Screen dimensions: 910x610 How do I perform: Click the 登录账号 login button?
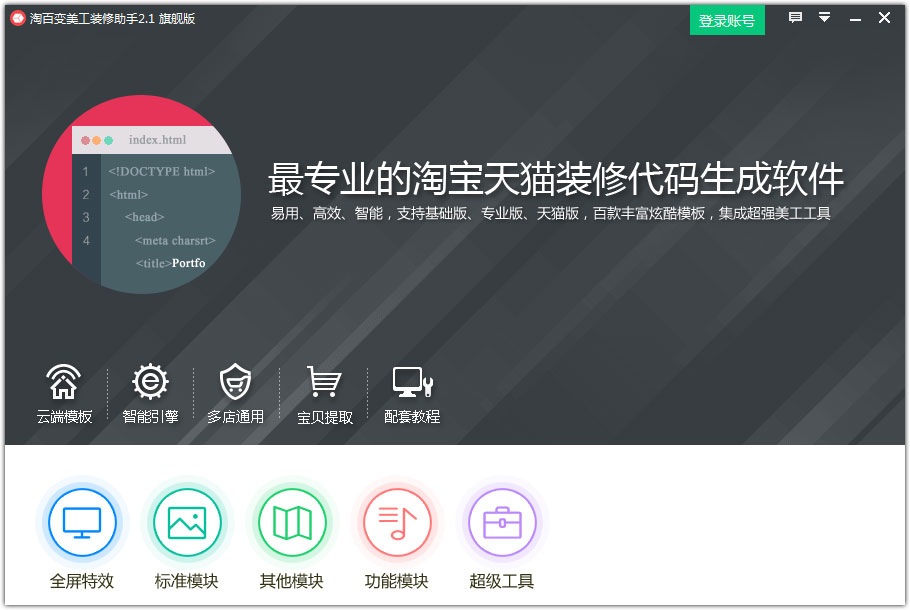tap(727, 20)
